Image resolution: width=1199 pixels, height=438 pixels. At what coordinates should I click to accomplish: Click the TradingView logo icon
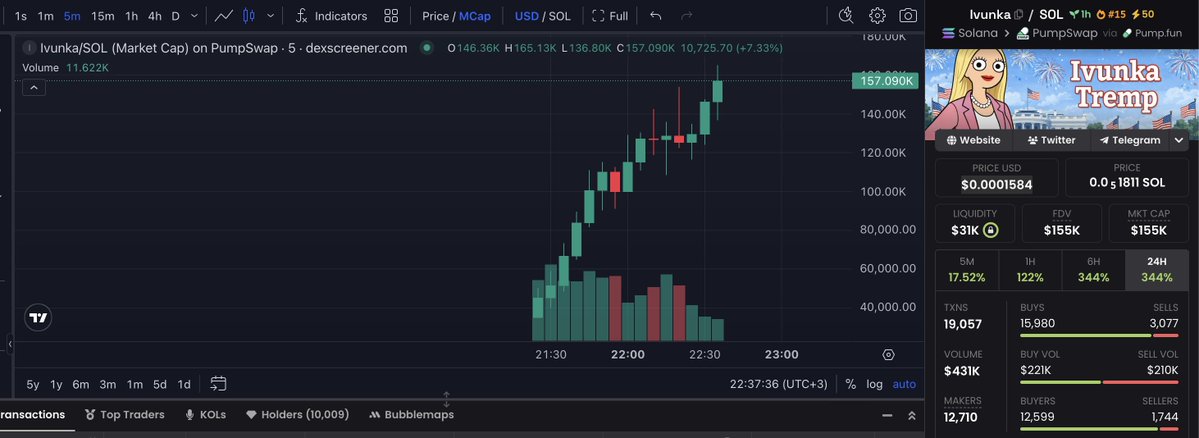pos(38,317)
